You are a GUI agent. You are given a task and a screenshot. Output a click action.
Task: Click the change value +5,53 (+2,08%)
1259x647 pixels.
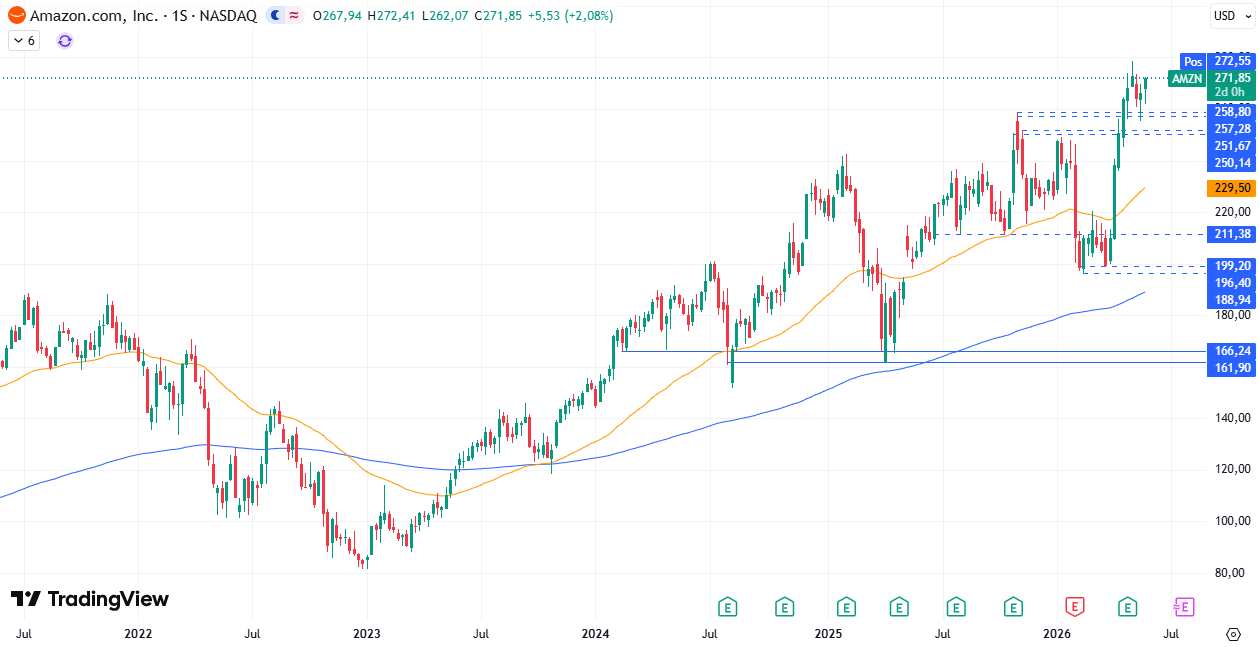click(x=571, y=16)
